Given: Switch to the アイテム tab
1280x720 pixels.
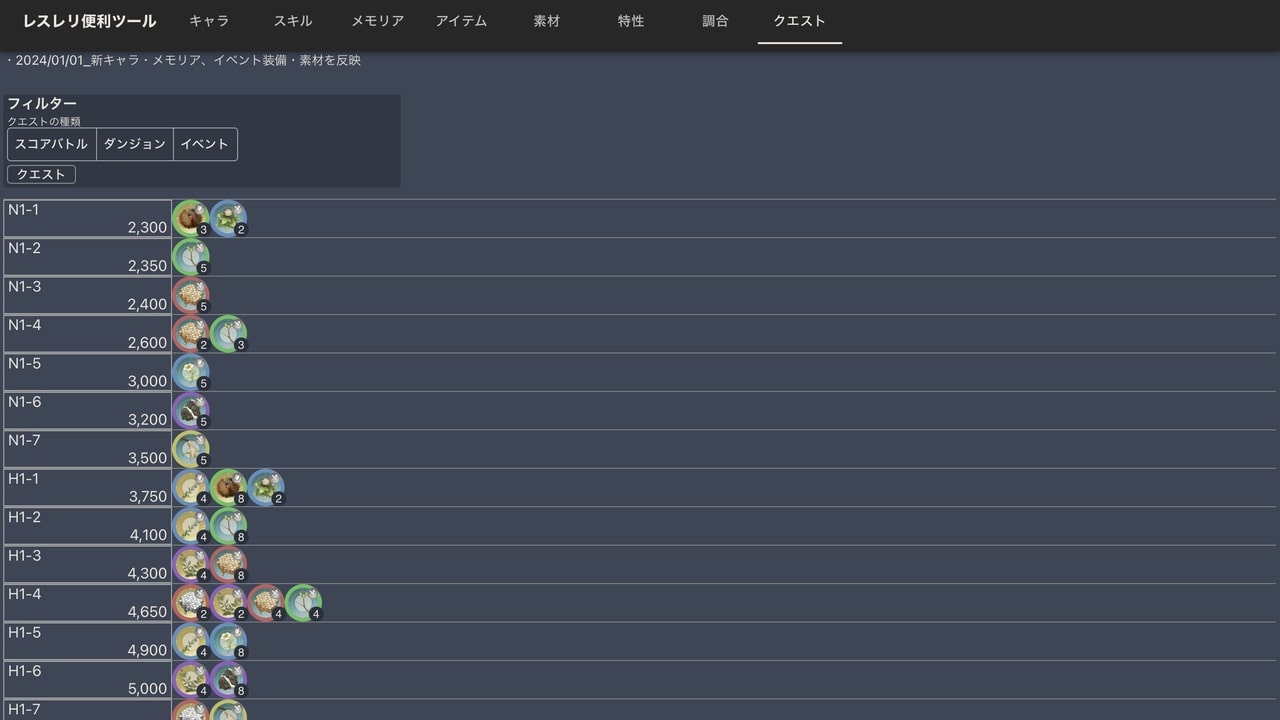Looking at the screenshot, I should click(x=462, y=21).
